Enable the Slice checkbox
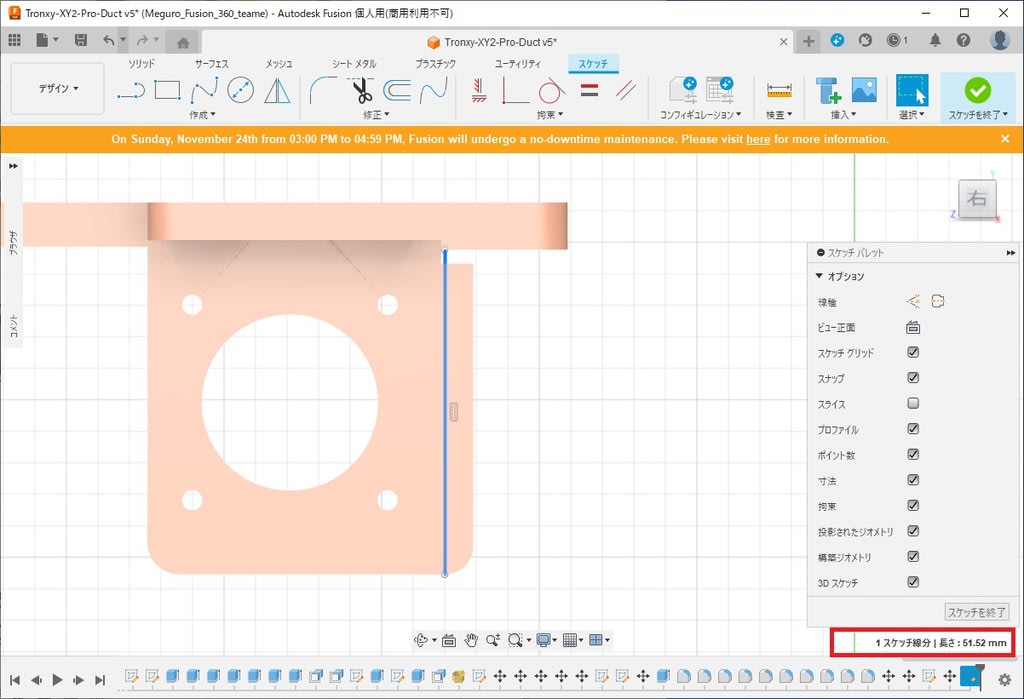Viewport: 1024px width, 699px height. tap(913, 403)
